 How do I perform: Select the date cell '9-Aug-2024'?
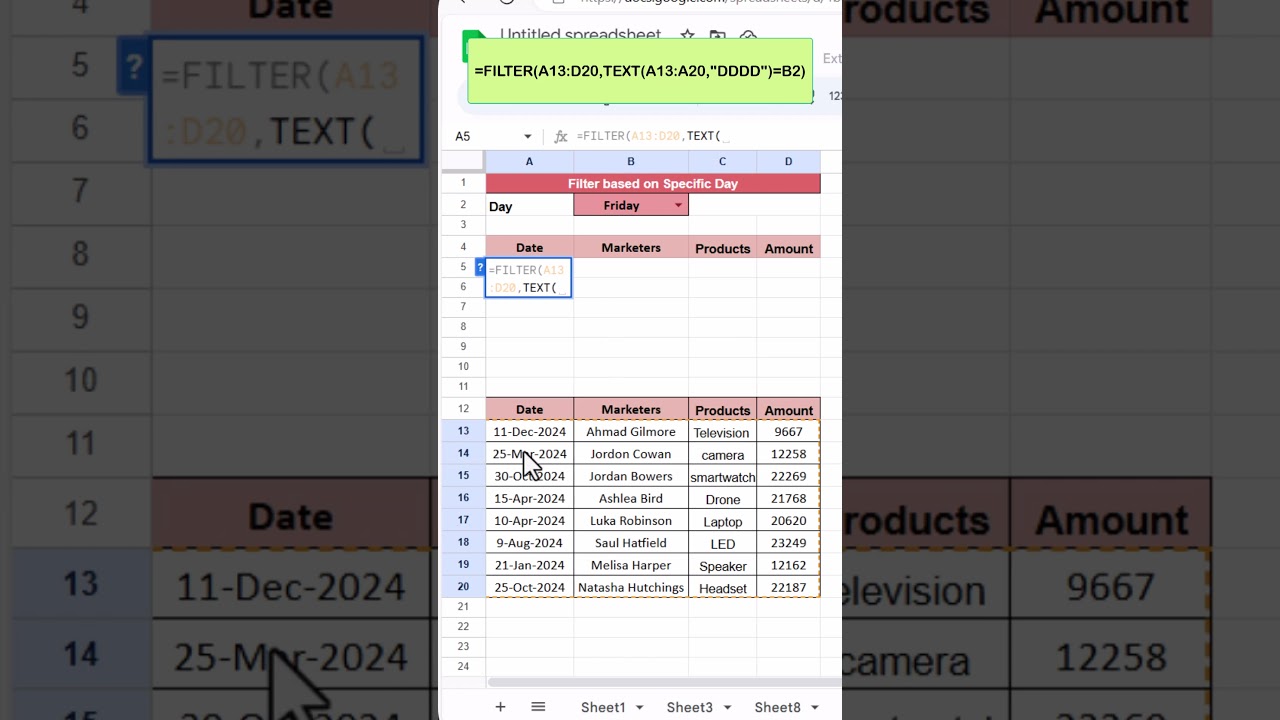pos(529,543)
